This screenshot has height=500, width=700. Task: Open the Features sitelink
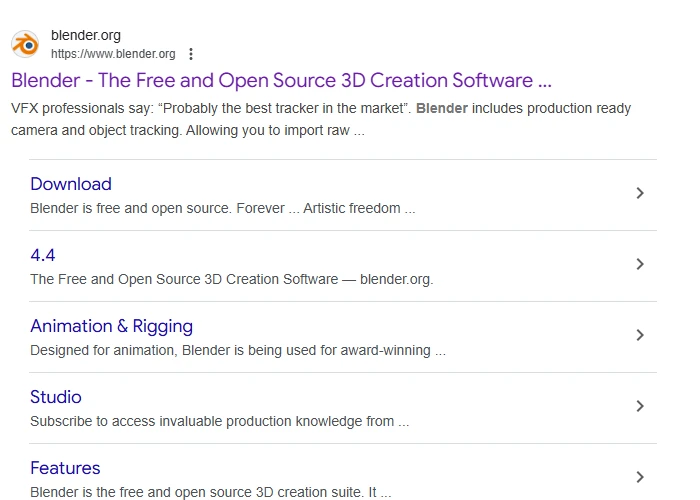pyautogui.click(x=65, y=468)
